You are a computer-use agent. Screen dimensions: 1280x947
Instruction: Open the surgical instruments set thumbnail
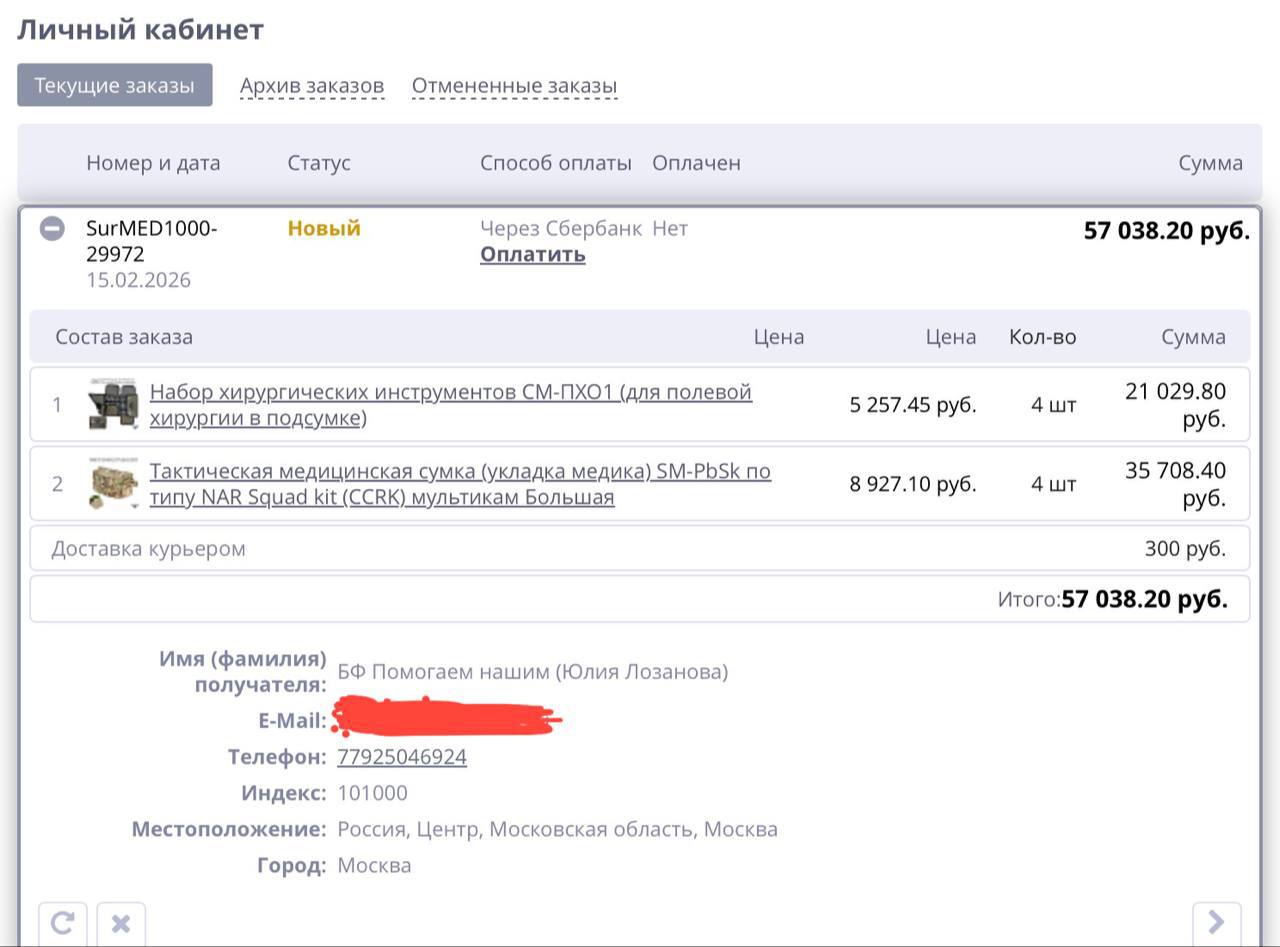[x=112, y=405]
